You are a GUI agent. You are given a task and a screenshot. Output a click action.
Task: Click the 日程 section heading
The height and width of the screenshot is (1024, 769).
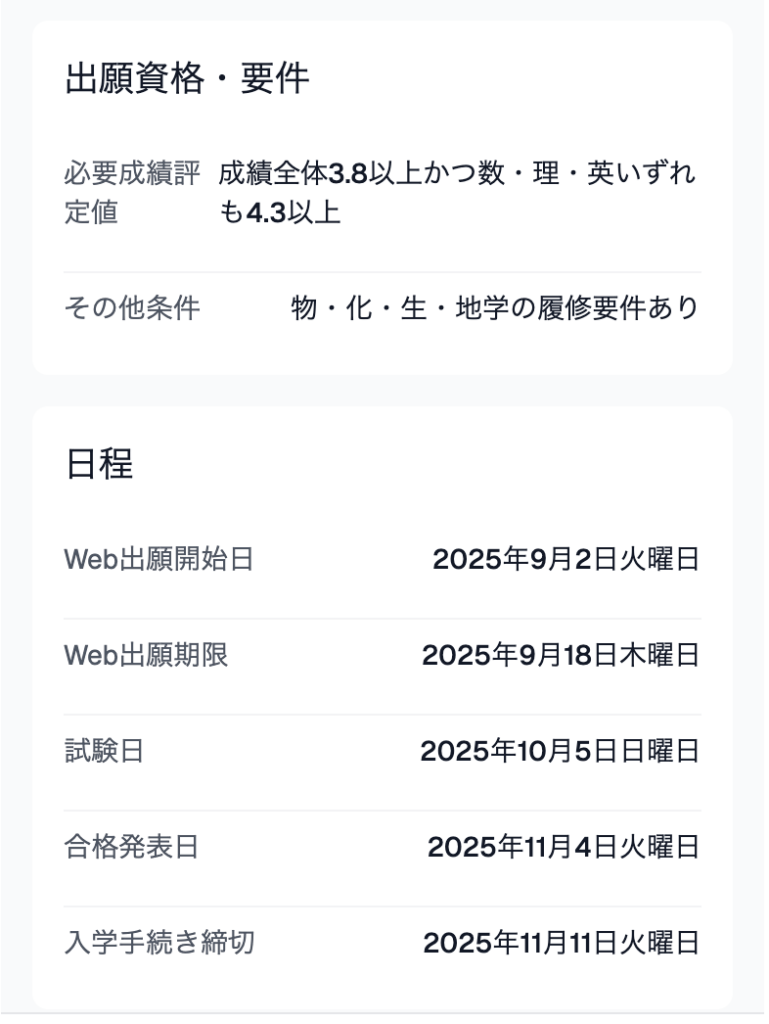[x=99, y=464]
